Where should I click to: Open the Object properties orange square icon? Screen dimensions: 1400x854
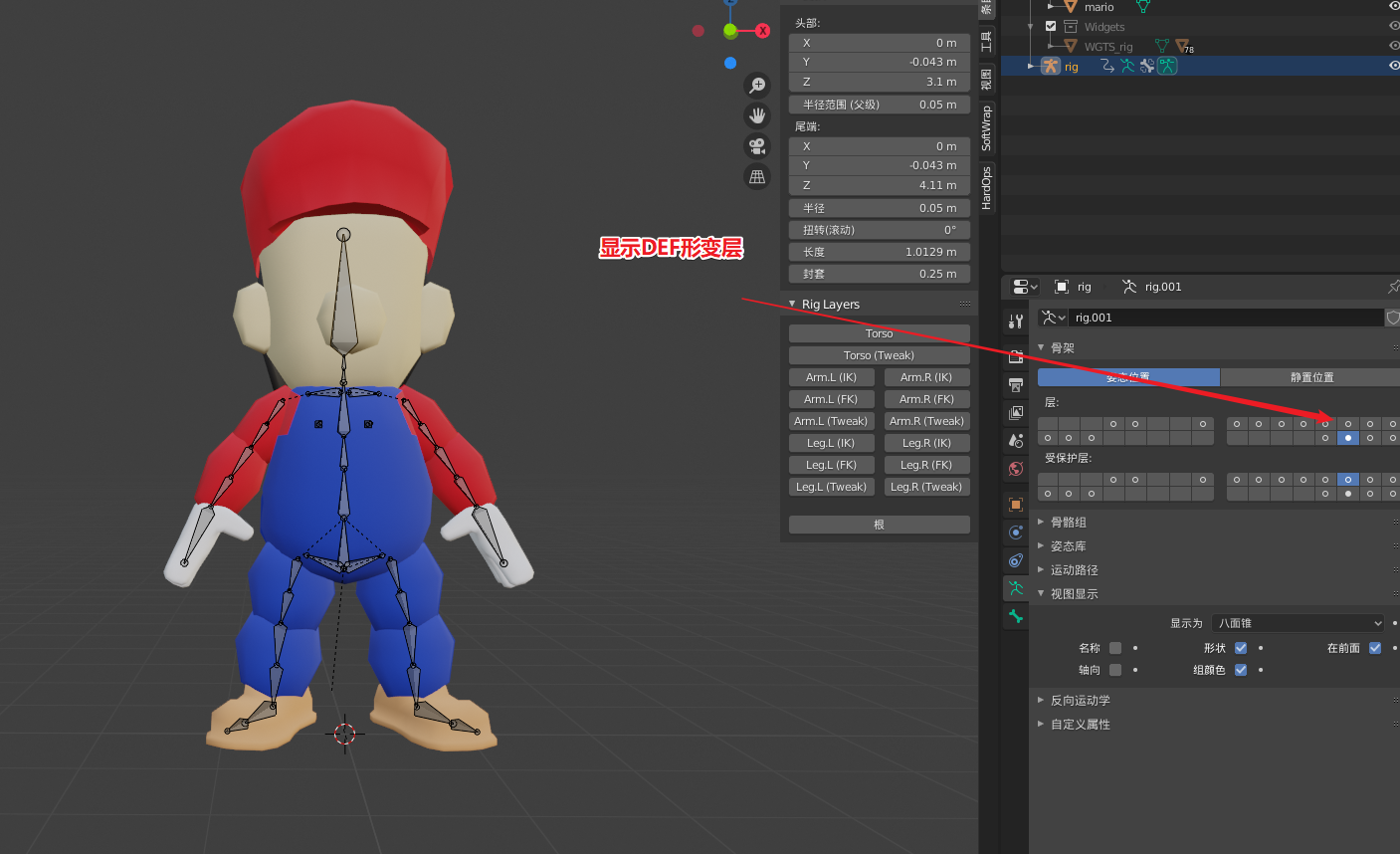1016,505
